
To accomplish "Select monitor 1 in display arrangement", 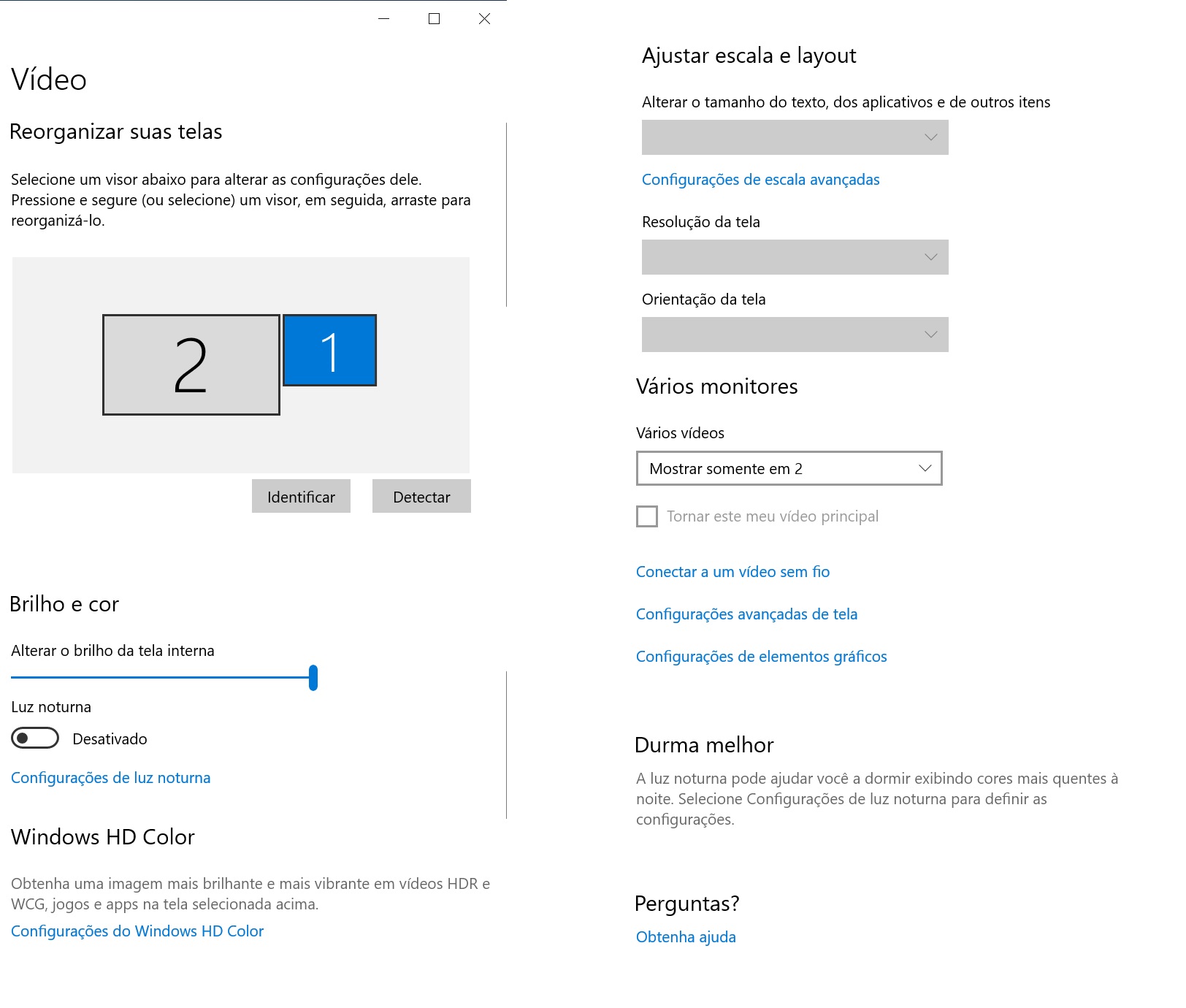I will coord(329,351).
